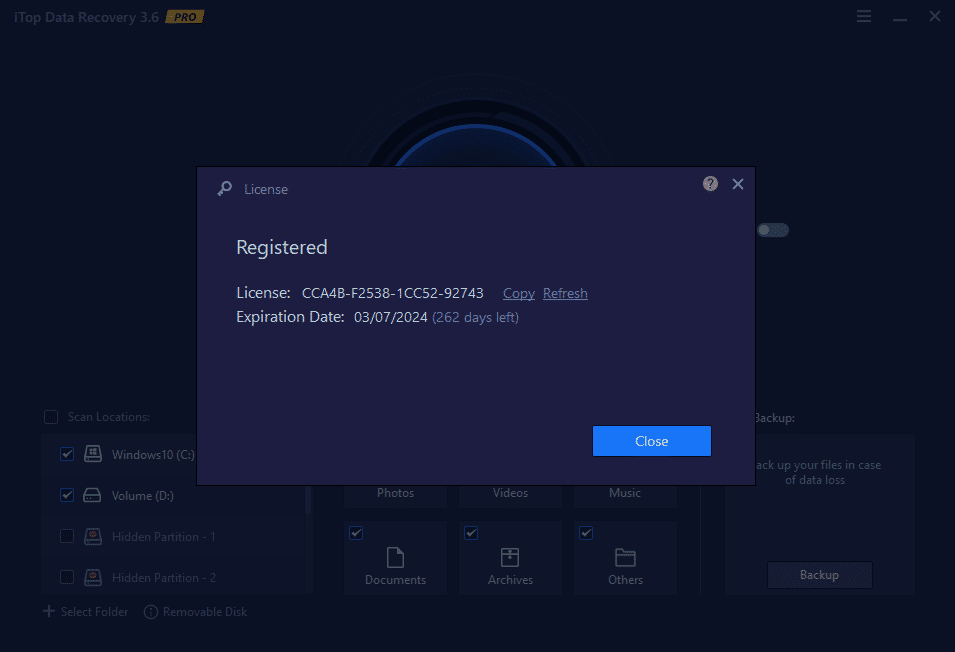Image resolution: width=955 pixels, height=652 pixels.
Task: Click the help question mark icon in License dialog
Action: point(710,184)
